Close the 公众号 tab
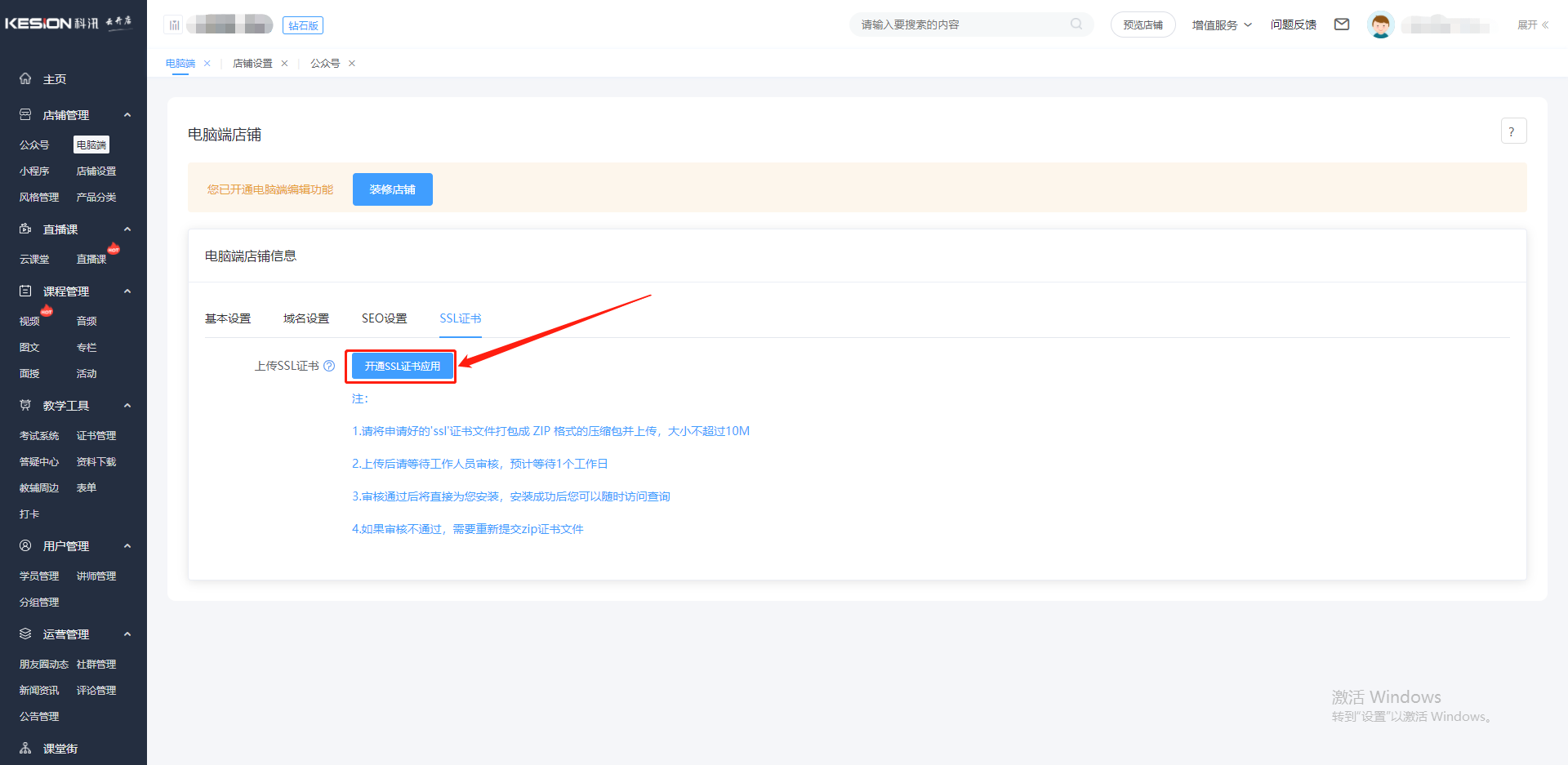The height and width of the screenshot is (765, 1568). (352, 64)
